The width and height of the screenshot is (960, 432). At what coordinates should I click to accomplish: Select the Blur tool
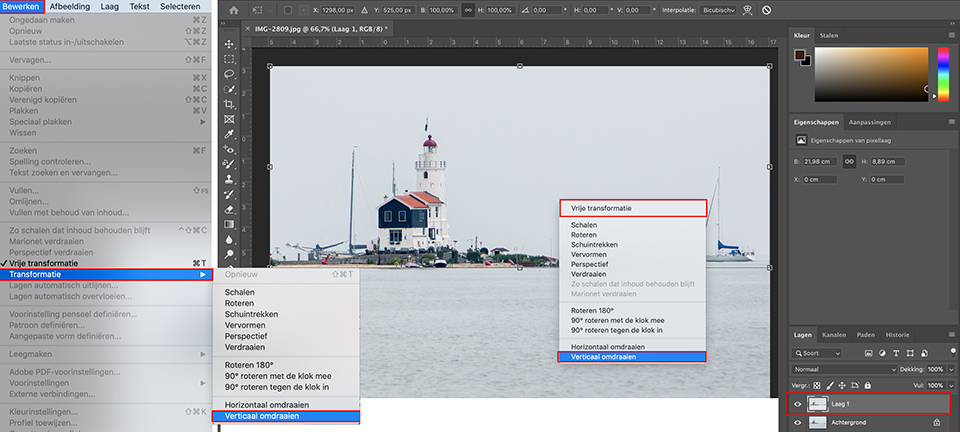point(229,239)
